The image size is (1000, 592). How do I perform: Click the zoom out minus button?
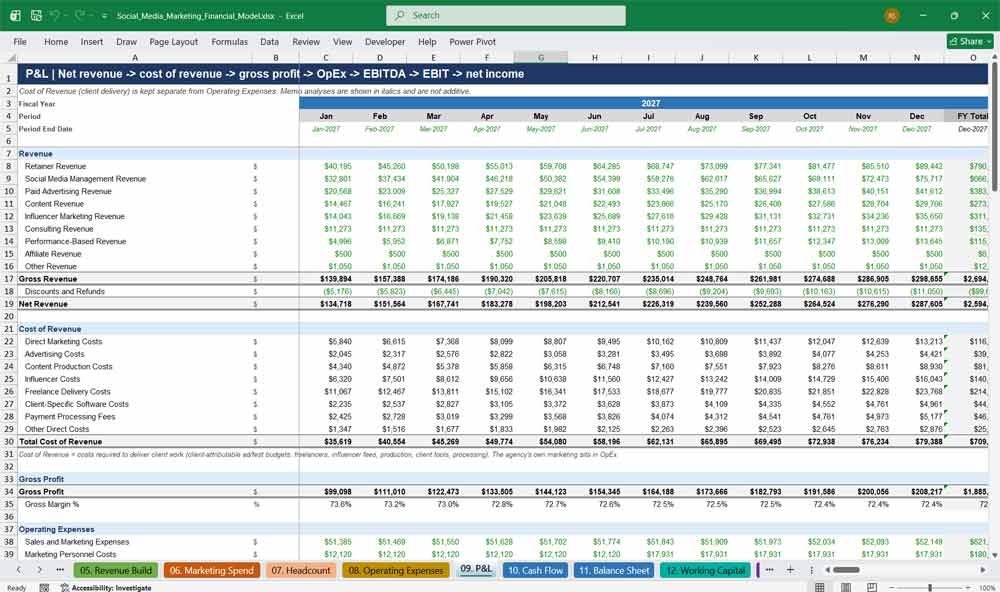(892, 587)
